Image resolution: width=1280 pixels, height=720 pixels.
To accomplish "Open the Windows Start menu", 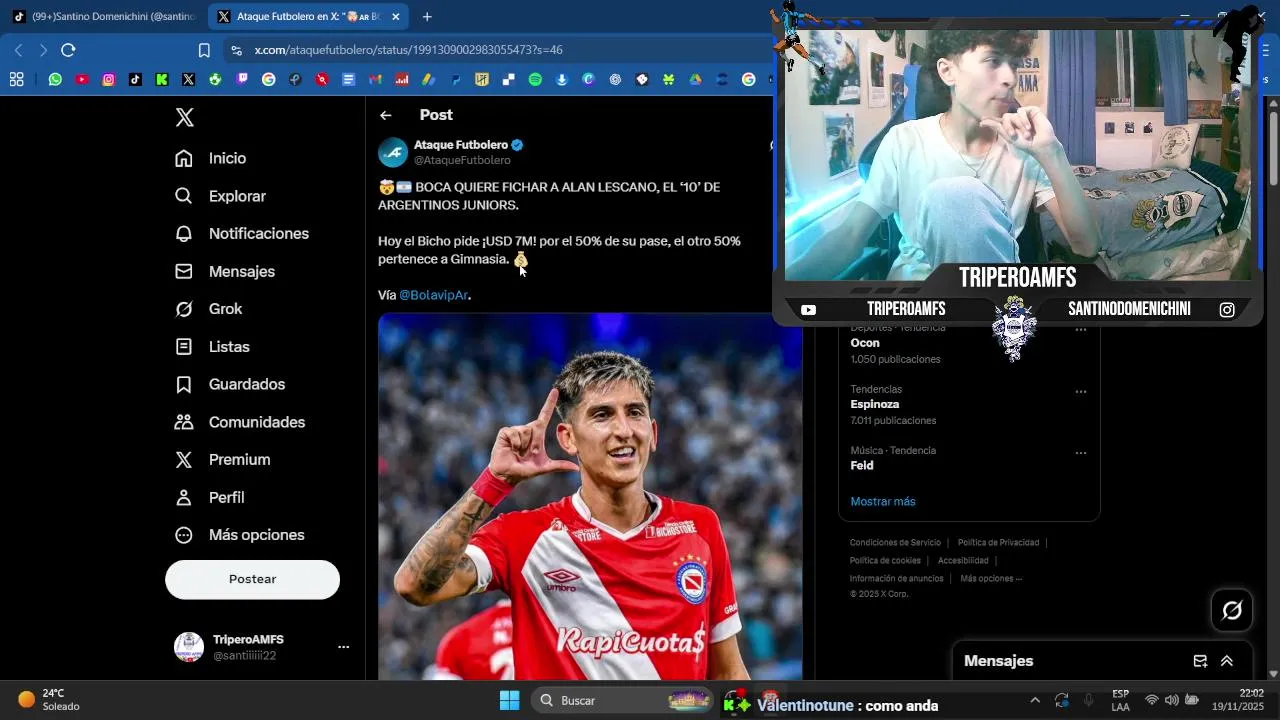I will (x=509, y=700).
